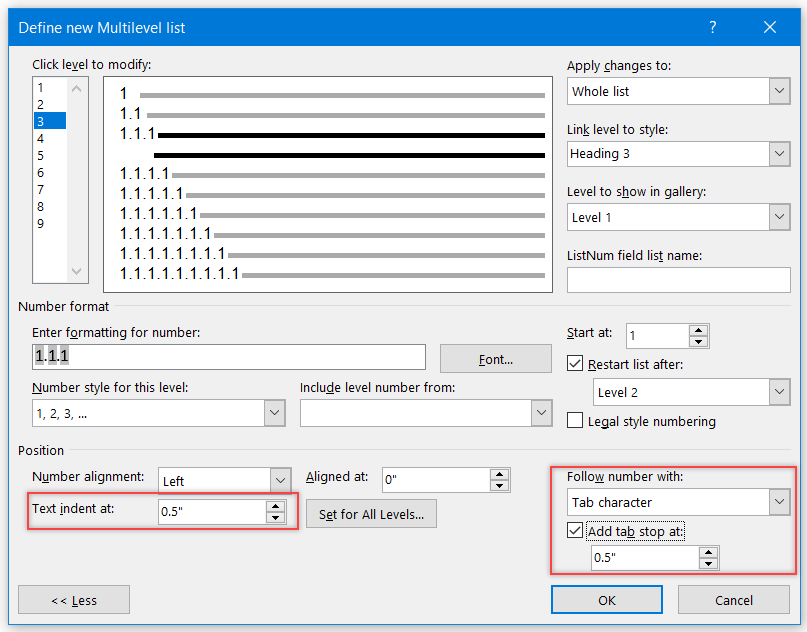This screenshot has width=807, height=632.
Task: Click the Font... button
Action: 496,359
